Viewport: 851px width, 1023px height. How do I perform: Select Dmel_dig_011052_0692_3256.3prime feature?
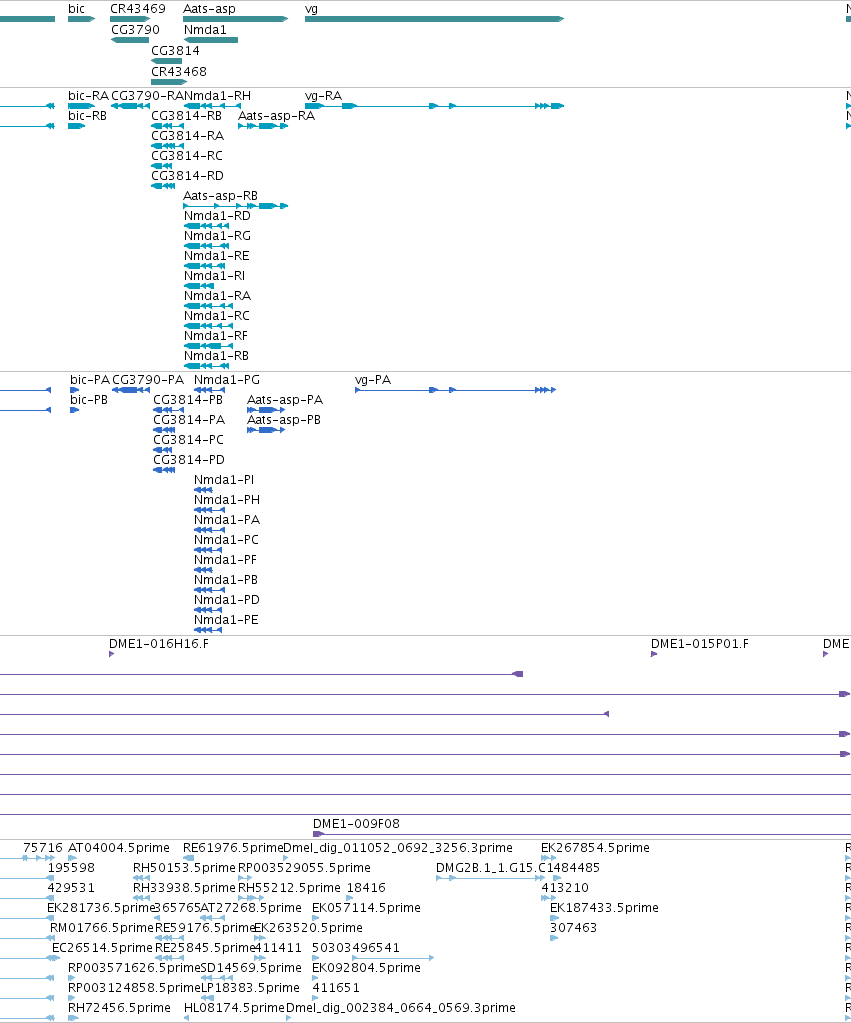[x=286, y=858]
